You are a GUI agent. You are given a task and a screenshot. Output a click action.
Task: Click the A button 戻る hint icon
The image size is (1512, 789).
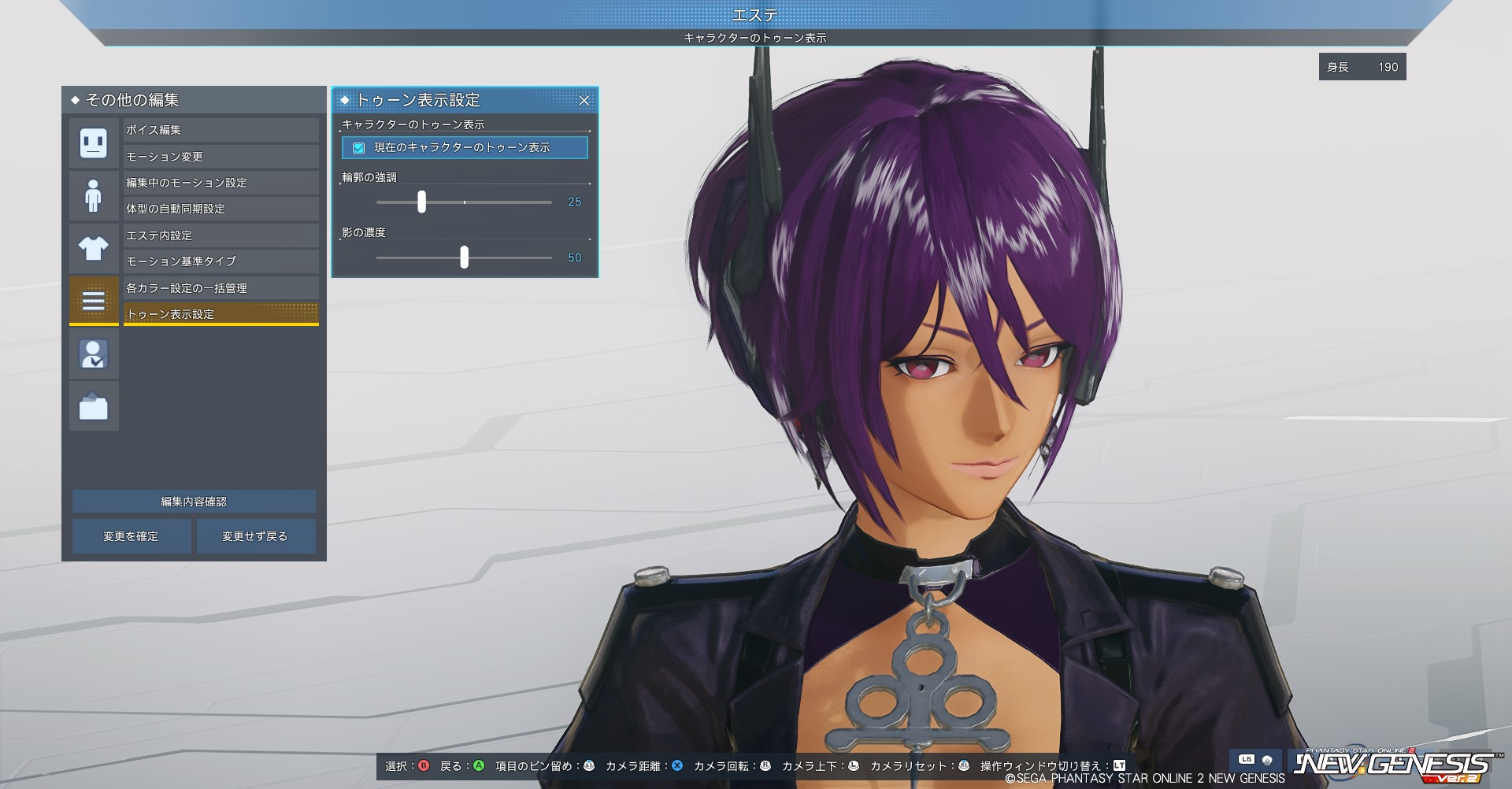pos(478,765)
